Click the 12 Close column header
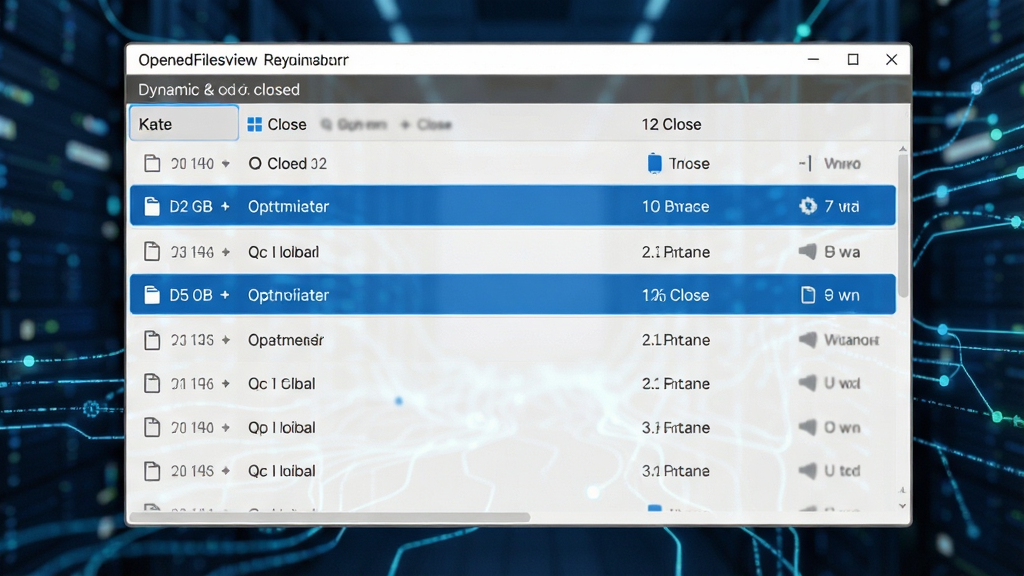Screen dimensions: 1024x576 point(671,124)
